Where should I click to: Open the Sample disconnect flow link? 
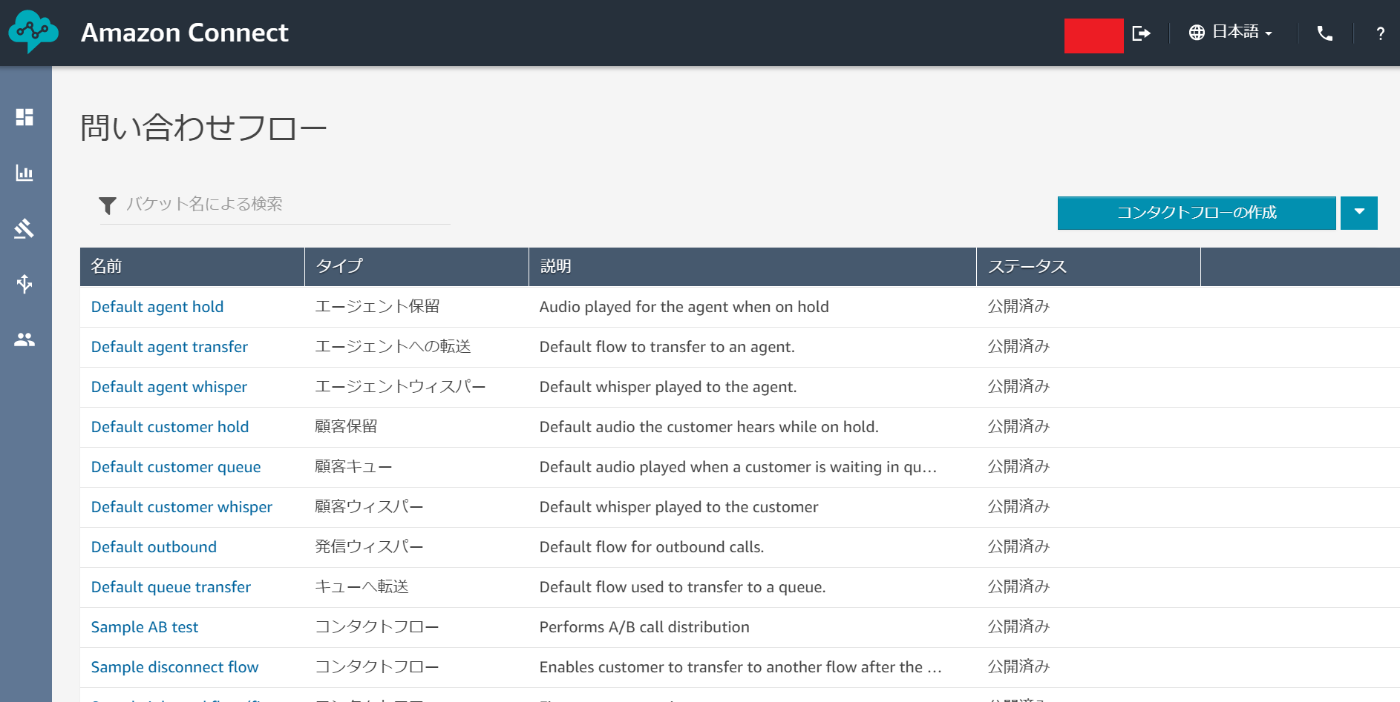click(x=175, y=667)
